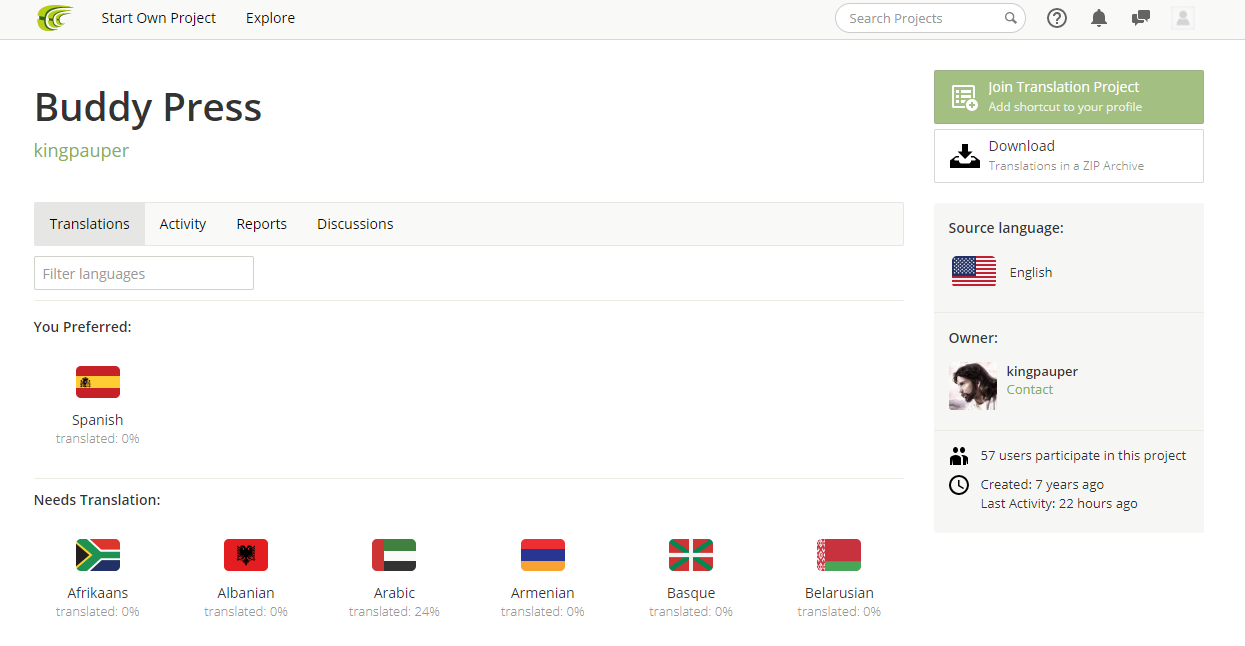Open the Explore menu item
The width and height of the screenshot is (1245, 646).
coord(270,18)
